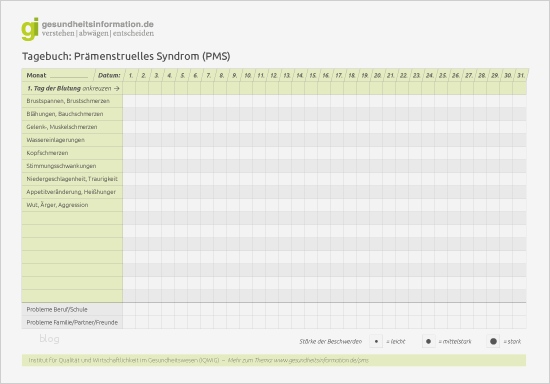Click the day 5. column header
Screen dimensions: 550x384
[x=182, y=75]
